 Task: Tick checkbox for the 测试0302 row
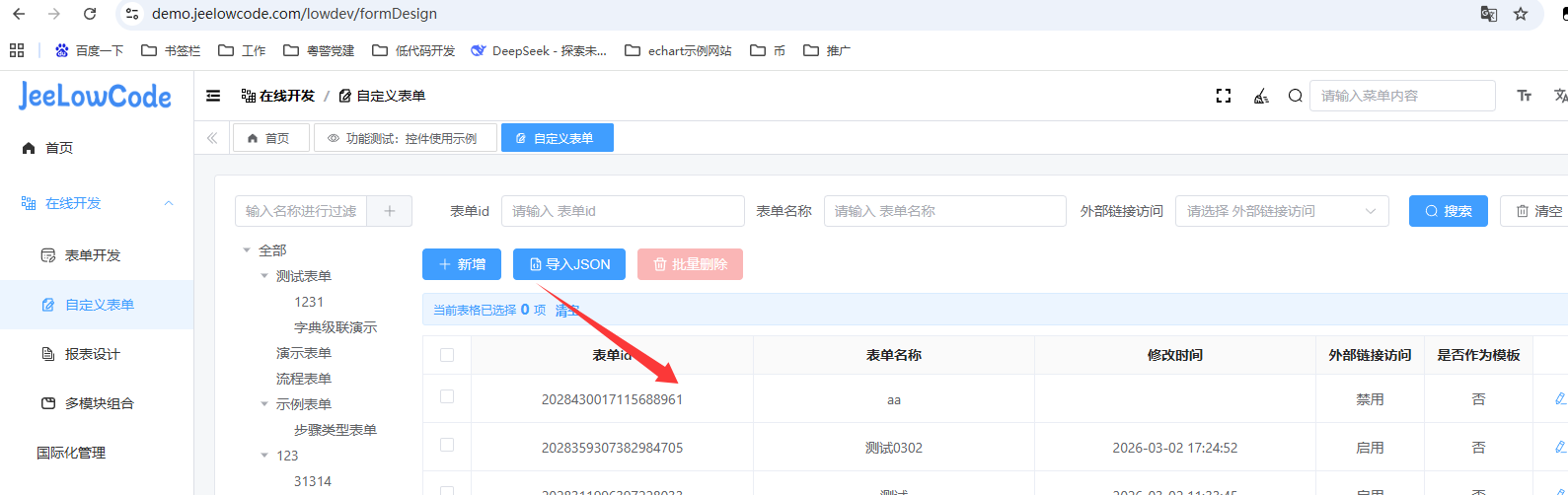pyautogui.click(x=447, y=446)
